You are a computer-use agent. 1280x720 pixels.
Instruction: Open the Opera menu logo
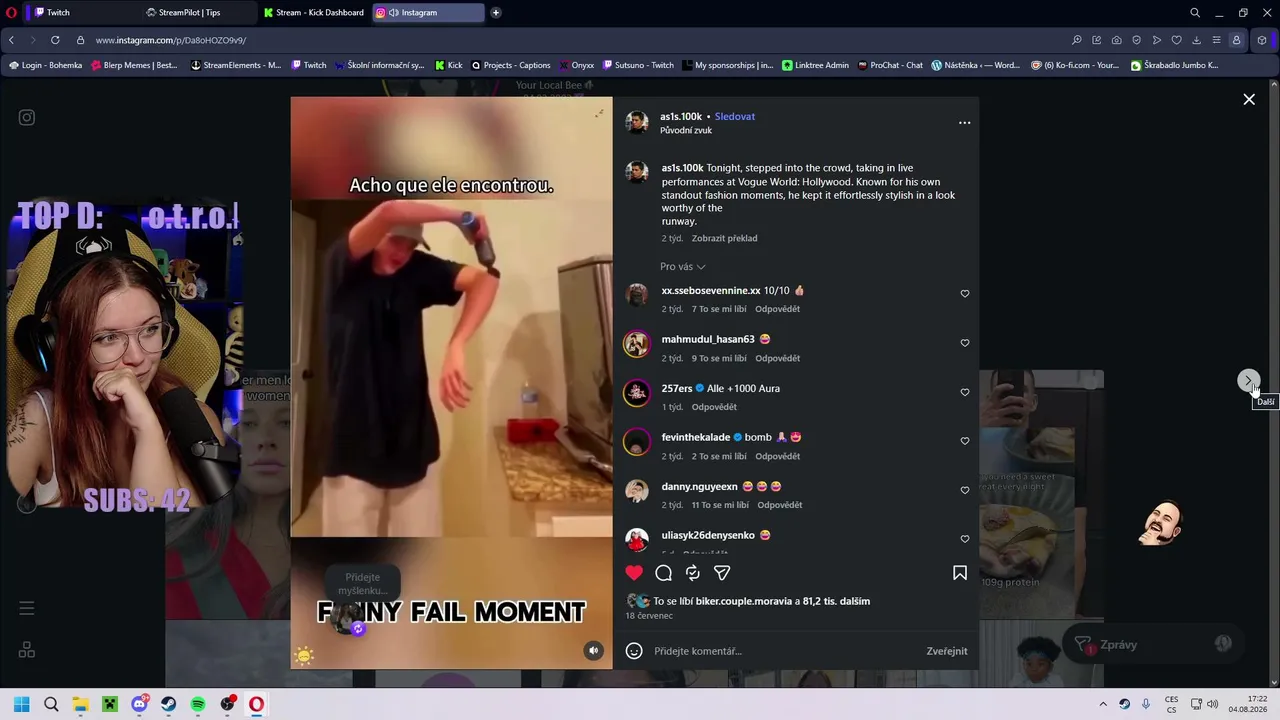pos(12,13)
